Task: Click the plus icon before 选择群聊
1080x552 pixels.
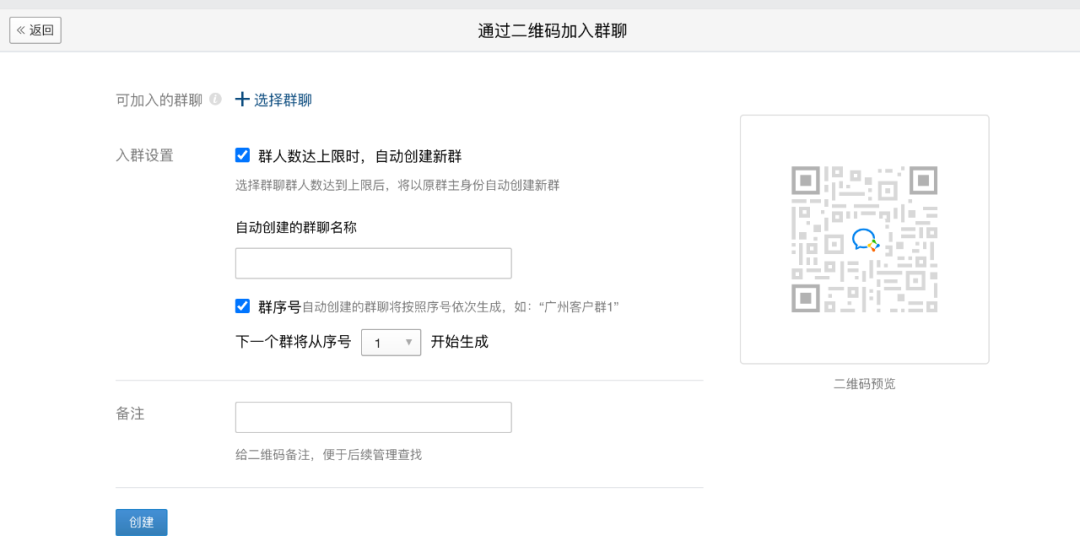Action: [x=242, y=99]
